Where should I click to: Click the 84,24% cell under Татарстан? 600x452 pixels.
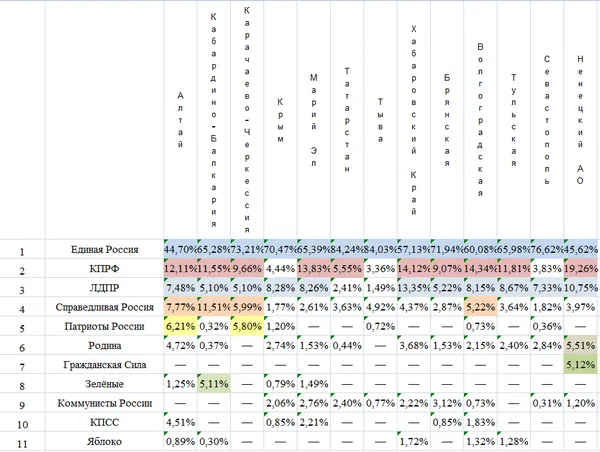(x=347, y=250)
